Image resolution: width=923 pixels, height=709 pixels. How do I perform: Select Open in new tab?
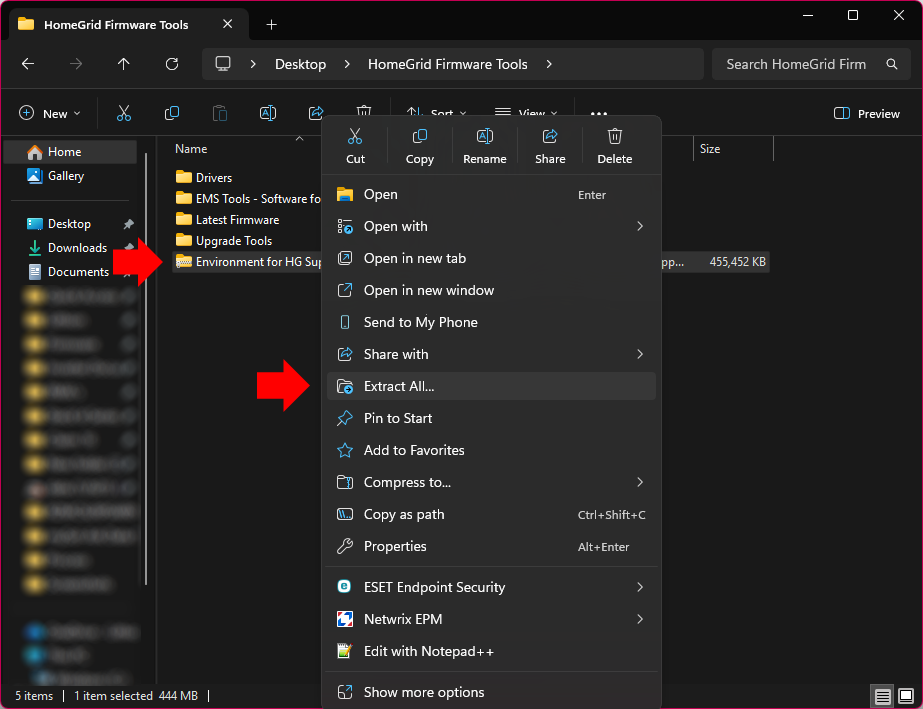pos(491,258)
